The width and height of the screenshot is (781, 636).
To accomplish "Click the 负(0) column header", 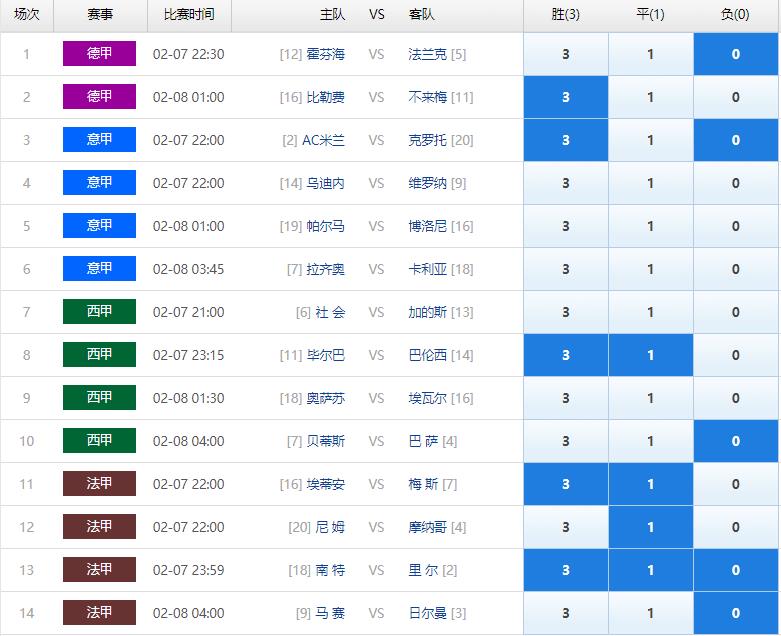I will (735, 14).
